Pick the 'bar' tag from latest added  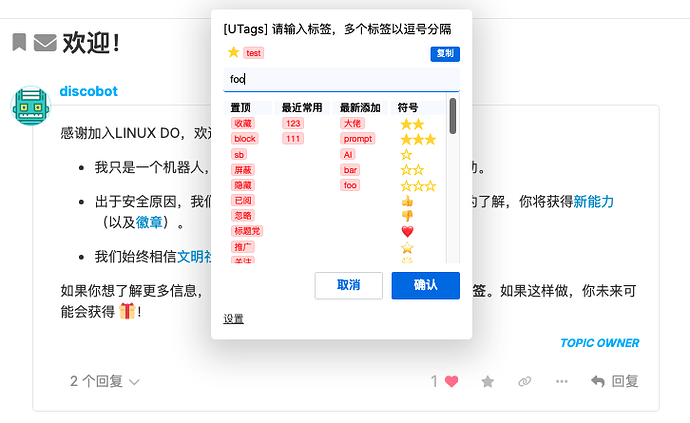point(350,170)
